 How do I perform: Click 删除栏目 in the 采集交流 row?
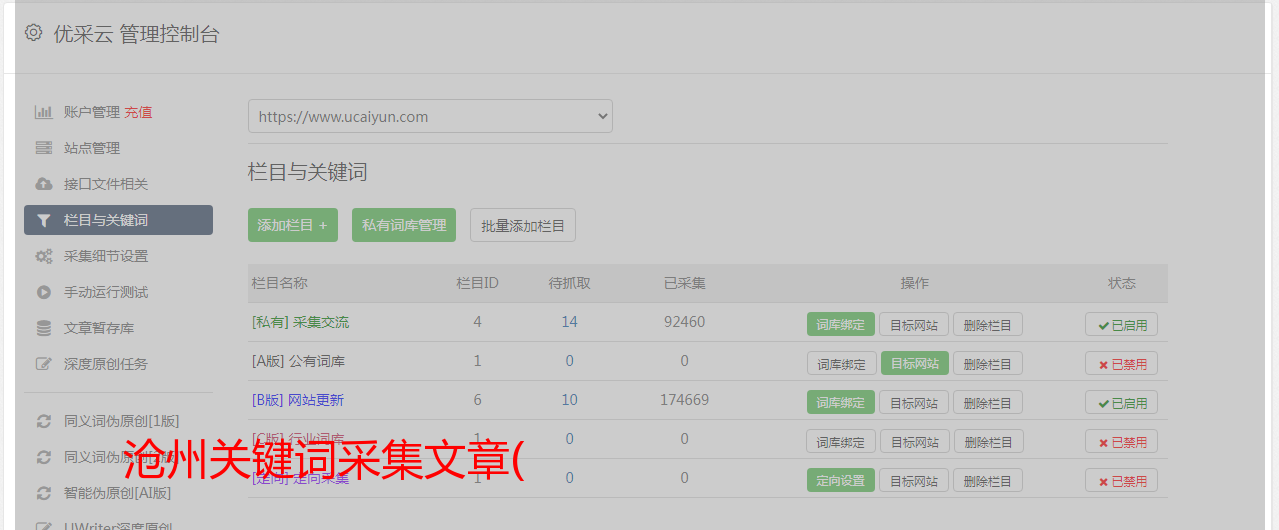pos(988,324)
